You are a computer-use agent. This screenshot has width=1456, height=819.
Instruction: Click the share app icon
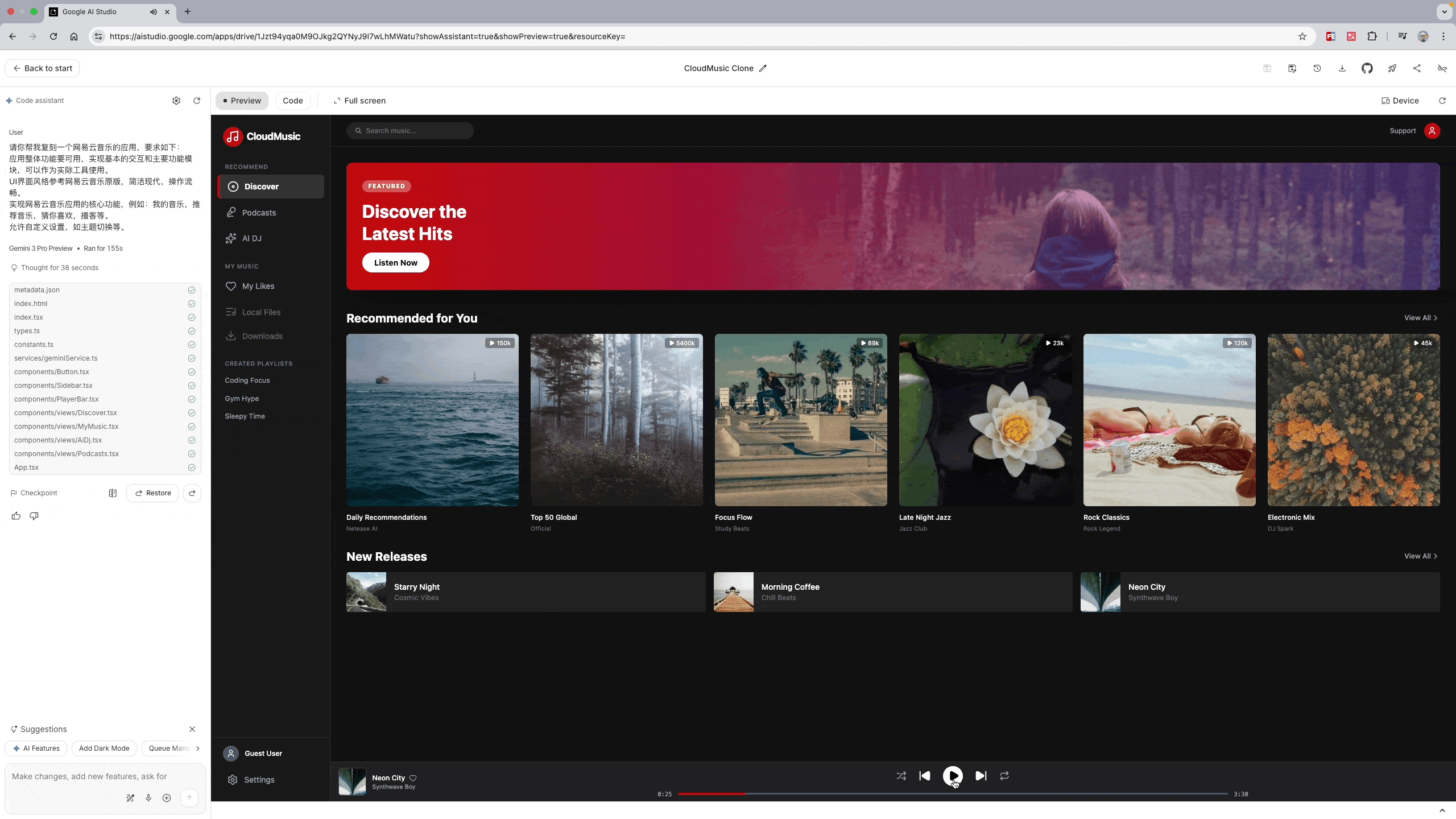[x=1417, y=68]
